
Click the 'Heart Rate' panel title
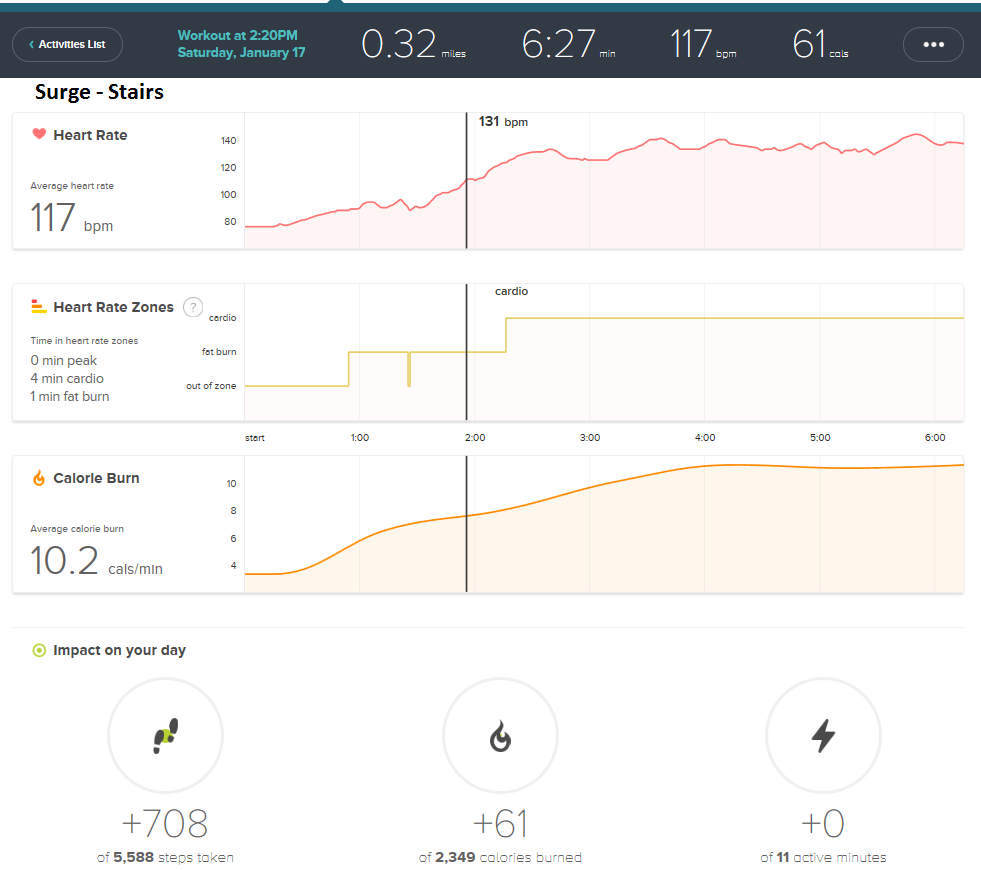90,135
